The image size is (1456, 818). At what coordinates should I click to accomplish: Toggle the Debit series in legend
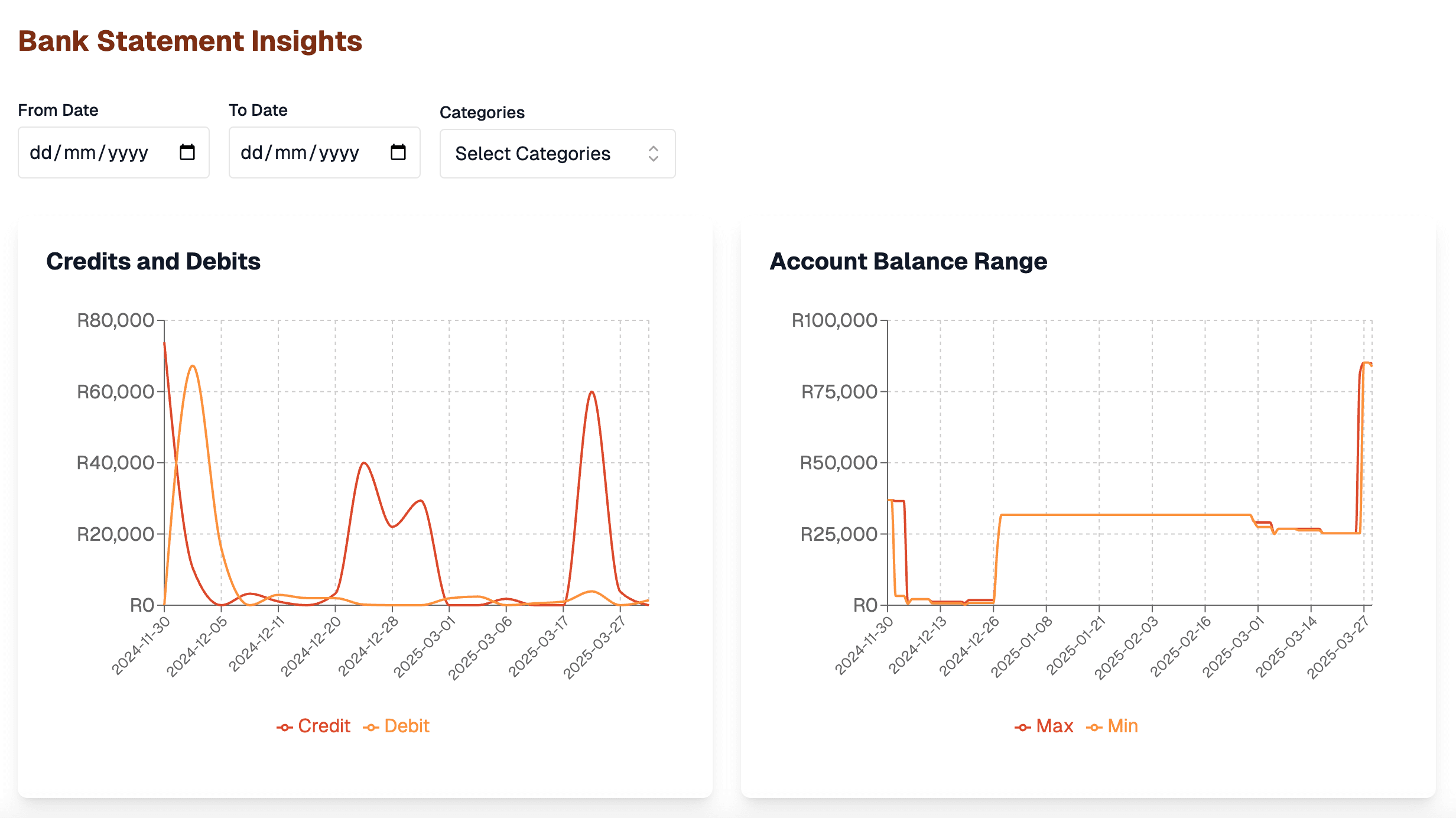pyautogui.click(x=396, y=726)
